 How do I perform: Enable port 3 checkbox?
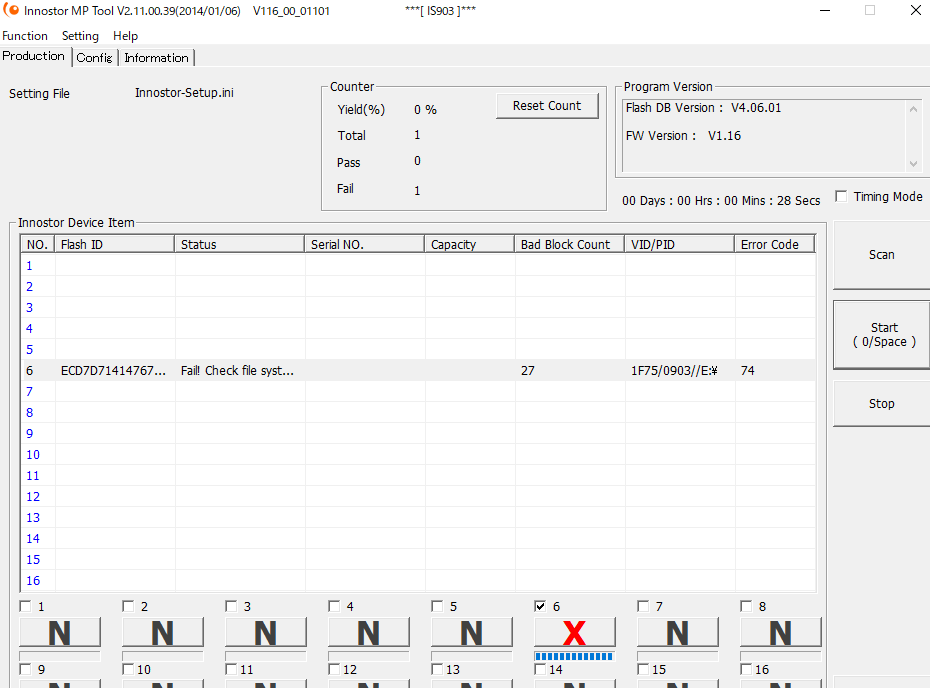pyautogui.click(x=231, y=606)
